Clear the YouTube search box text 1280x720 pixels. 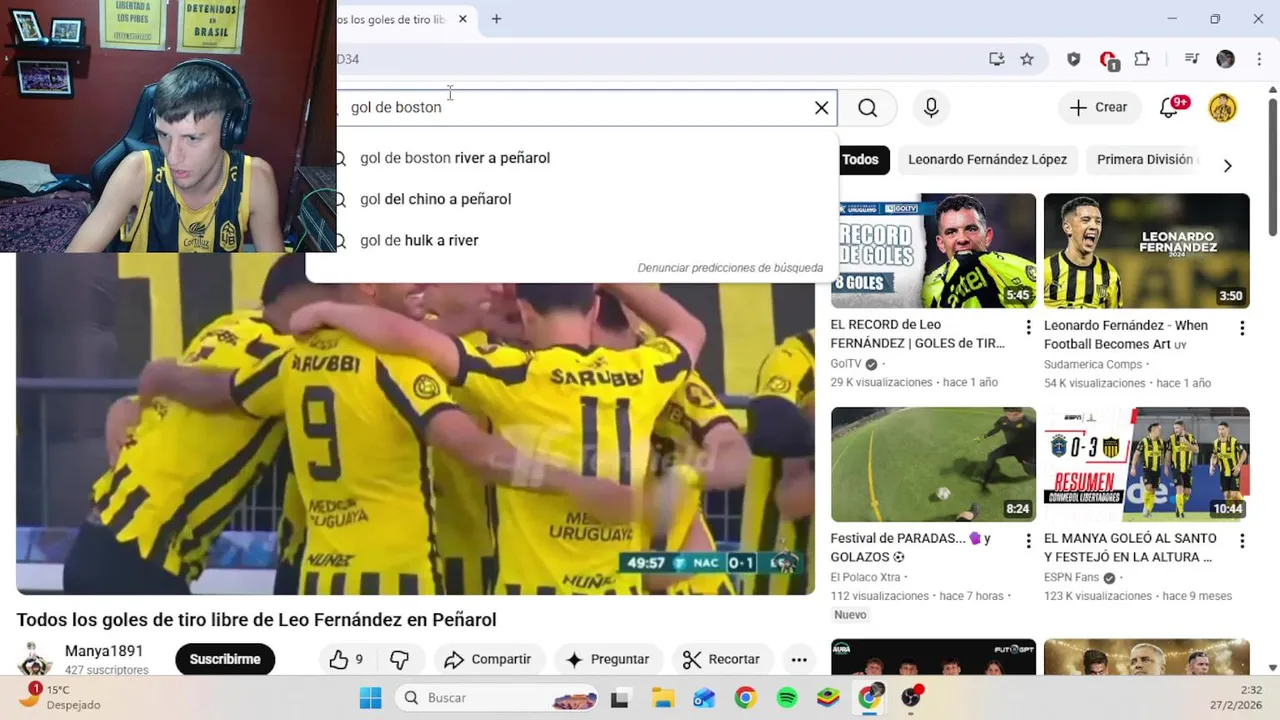pyautogui.click(x=822, y=108)
